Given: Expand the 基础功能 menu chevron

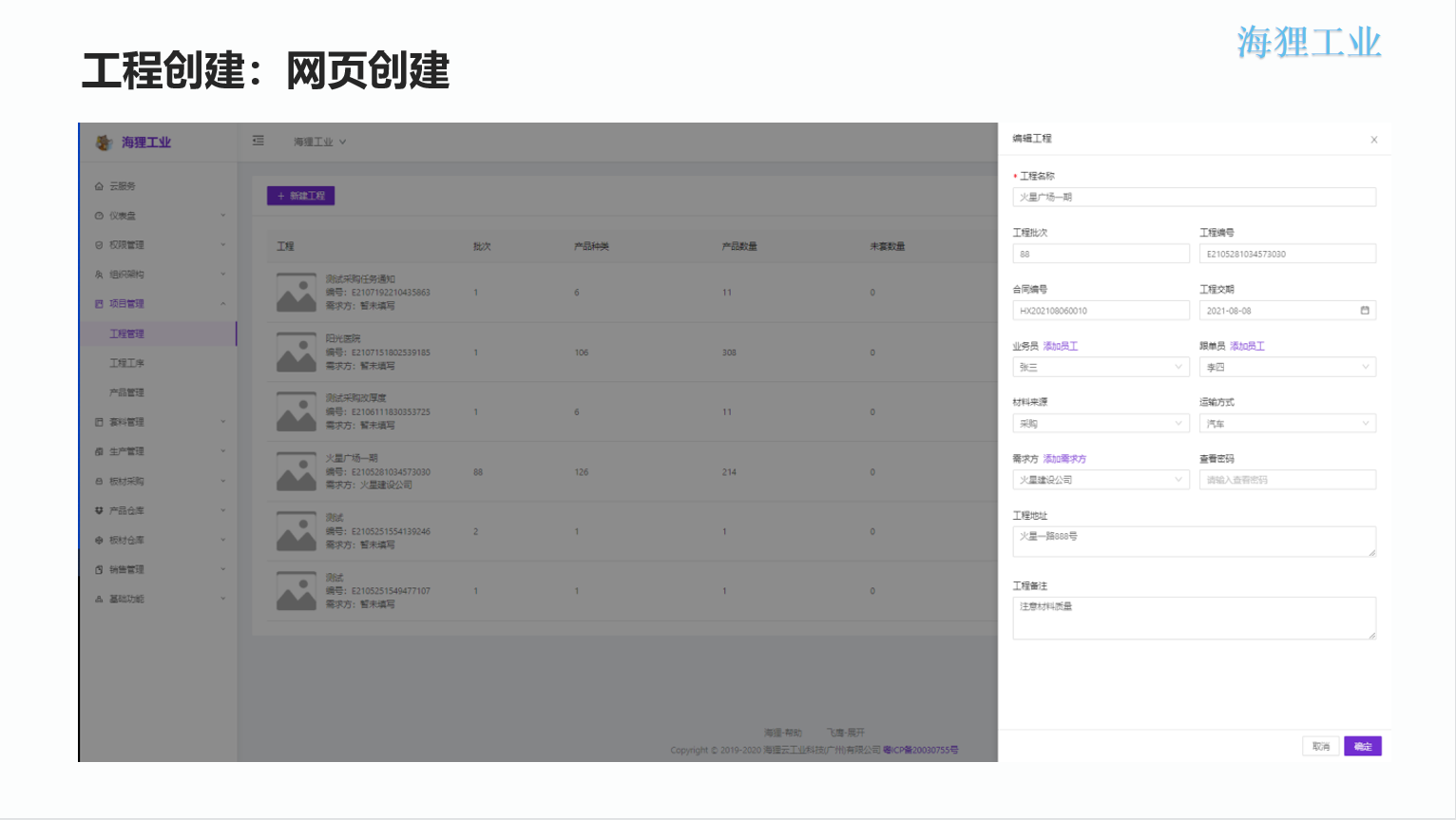Looking at the screenshot, I should pos(223,600).
